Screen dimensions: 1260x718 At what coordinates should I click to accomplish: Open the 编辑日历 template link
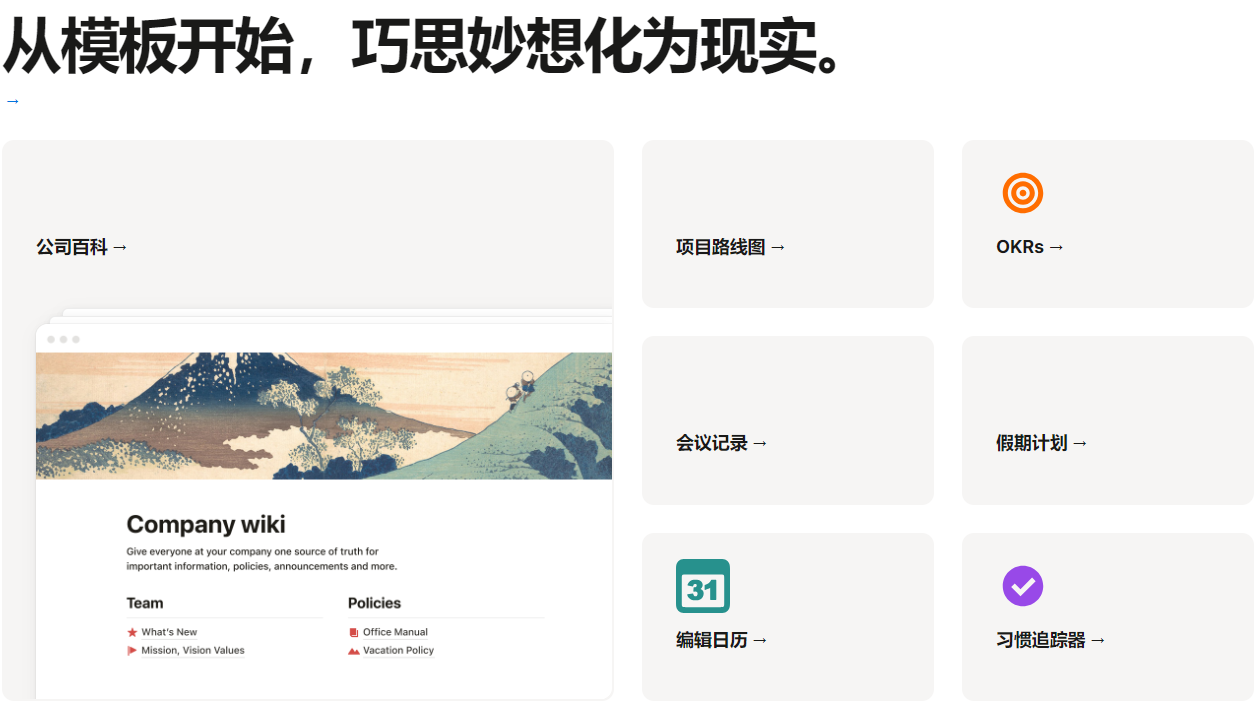coord(722,640)
